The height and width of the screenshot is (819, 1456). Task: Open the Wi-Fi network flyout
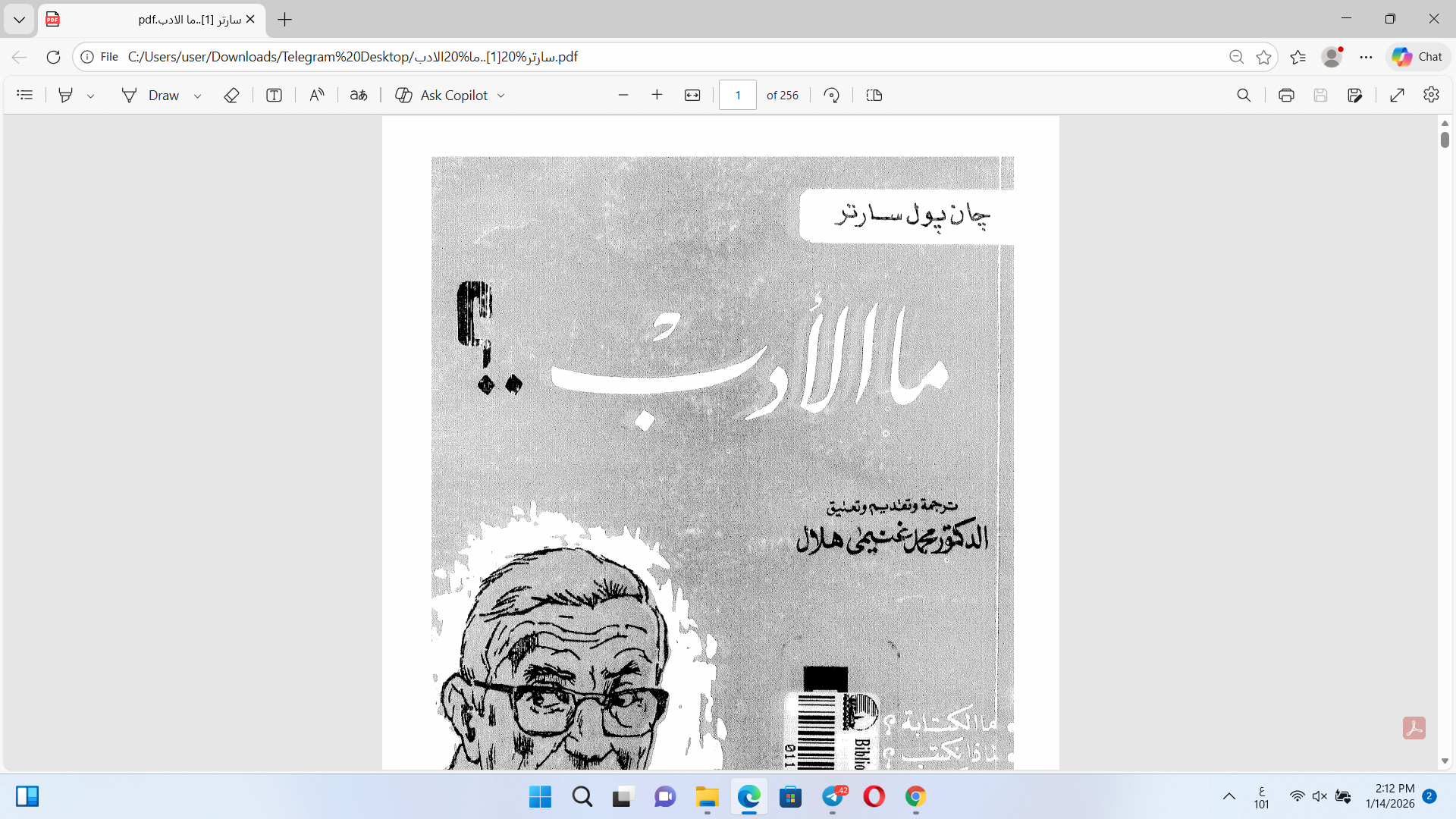[1298, 796]
